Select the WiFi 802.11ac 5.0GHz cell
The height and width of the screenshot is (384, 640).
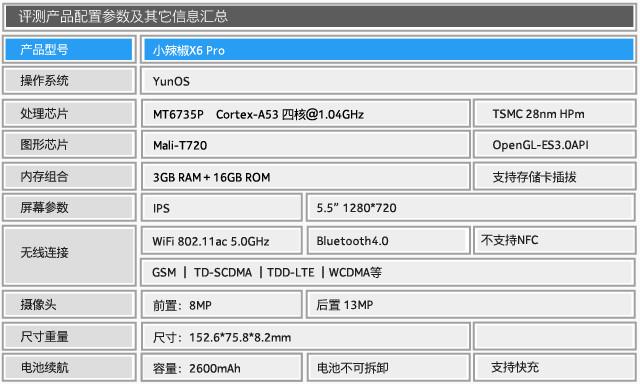(222, 240)
